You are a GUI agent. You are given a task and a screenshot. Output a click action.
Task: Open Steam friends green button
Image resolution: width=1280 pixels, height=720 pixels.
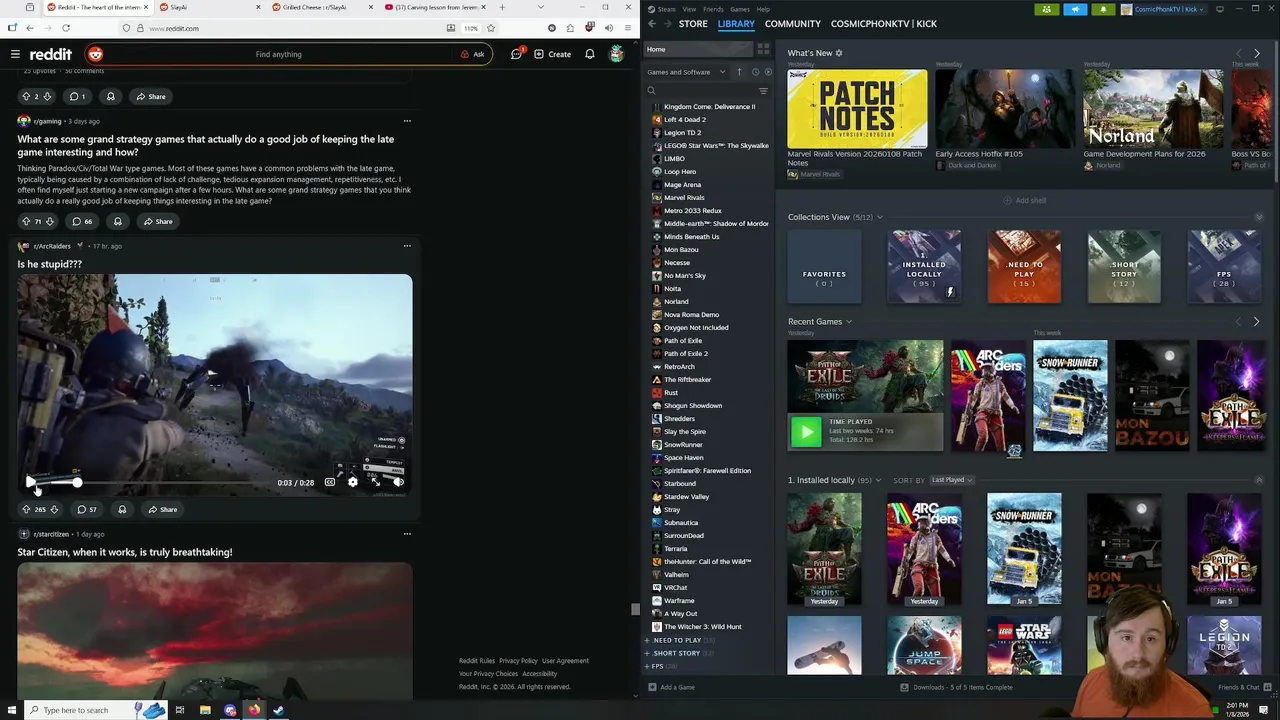tap(1047, 9)
